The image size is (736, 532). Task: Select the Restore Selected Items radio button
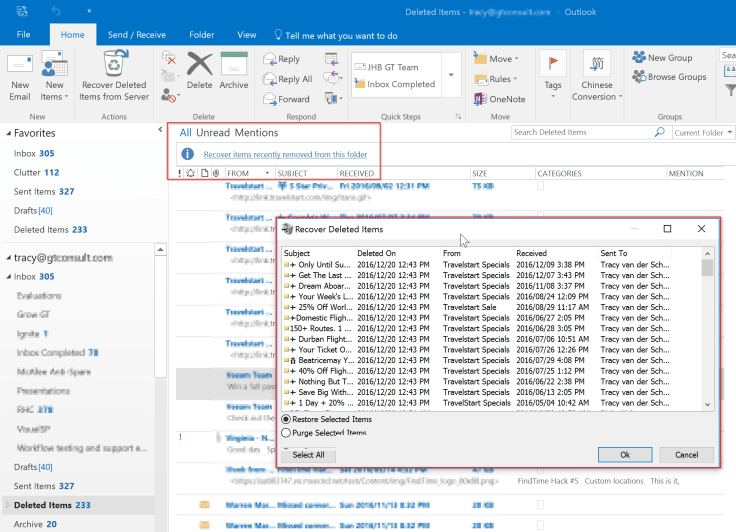tap(287, 419)
